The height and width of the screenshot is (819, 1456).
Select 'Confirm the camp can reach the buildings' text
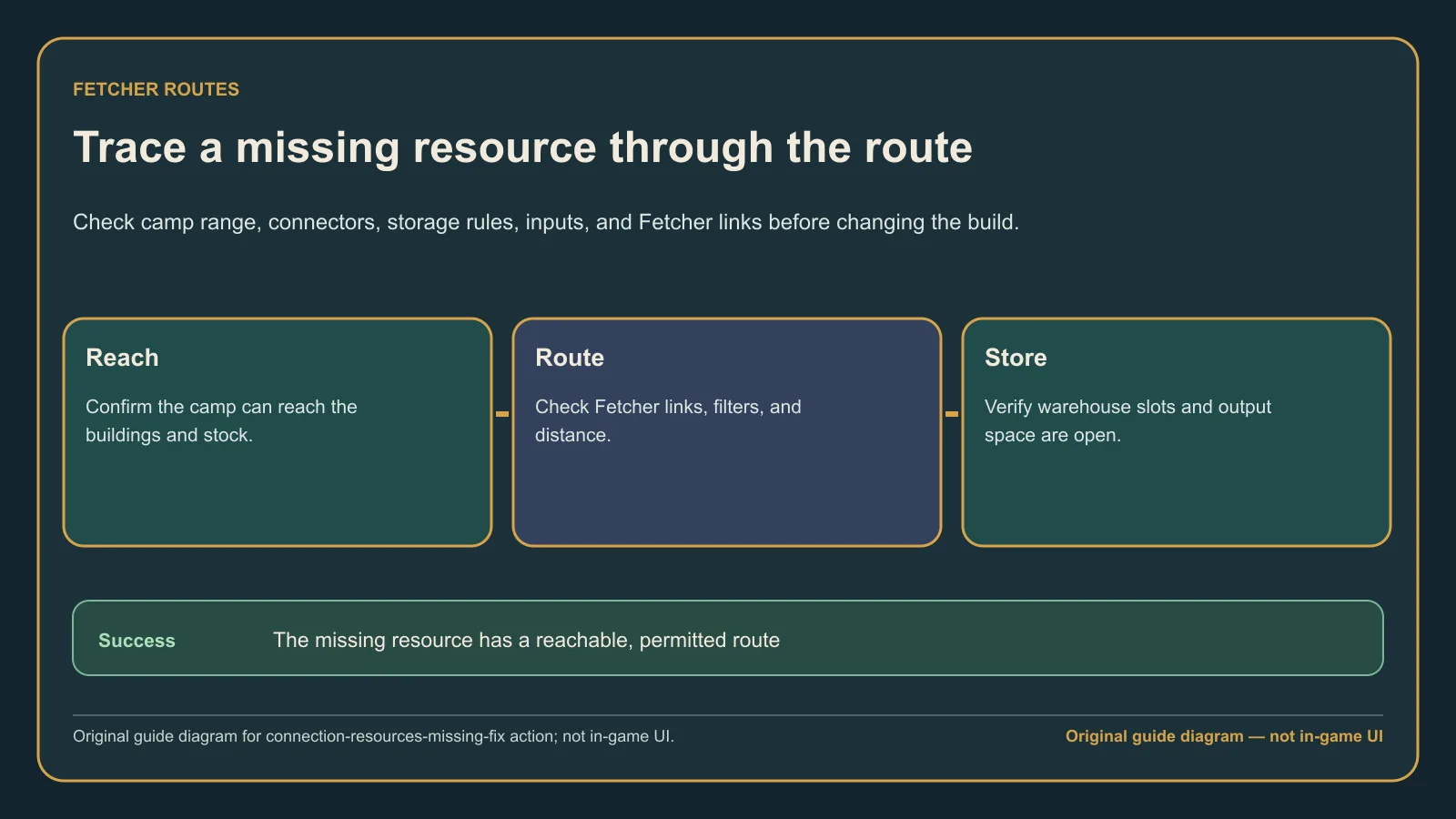pos(221,420)
